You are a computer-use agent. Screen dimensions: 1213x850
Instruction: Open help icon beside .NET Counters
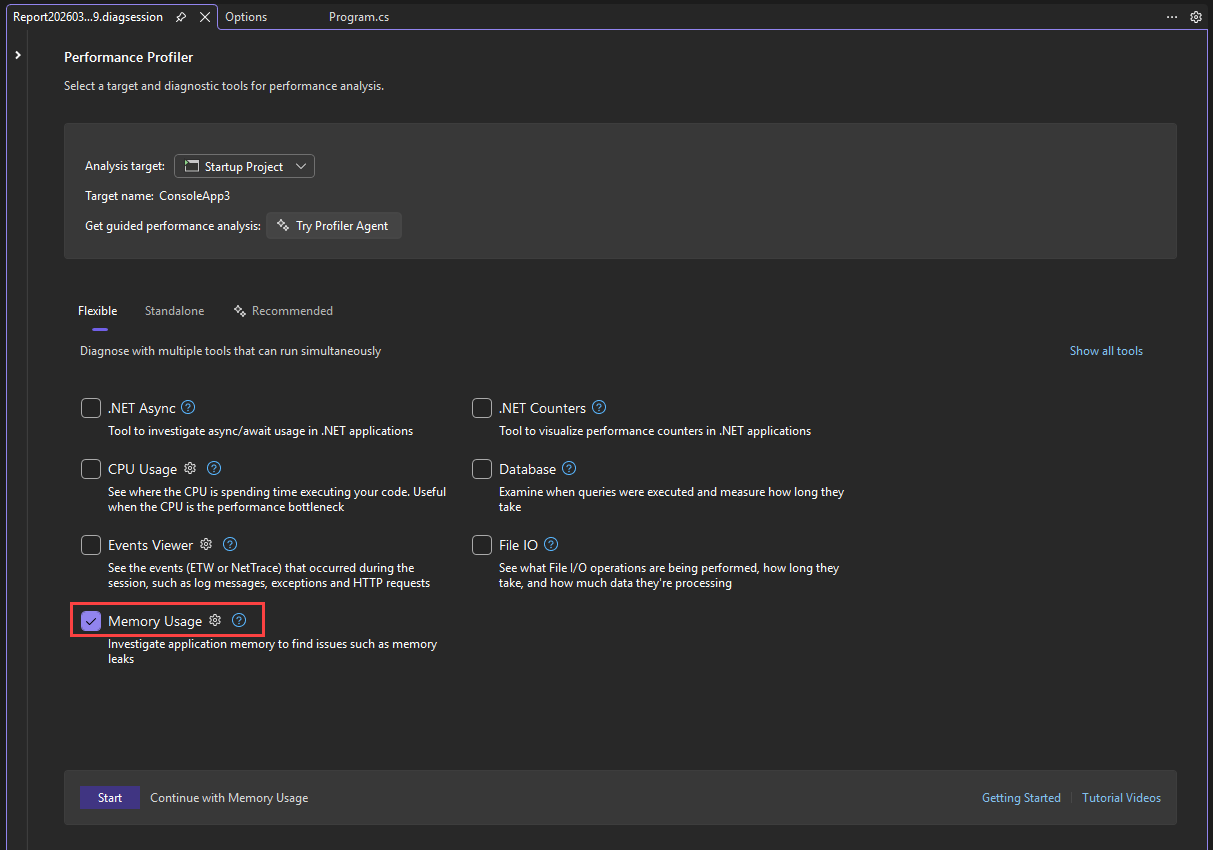tap(598, 407)
